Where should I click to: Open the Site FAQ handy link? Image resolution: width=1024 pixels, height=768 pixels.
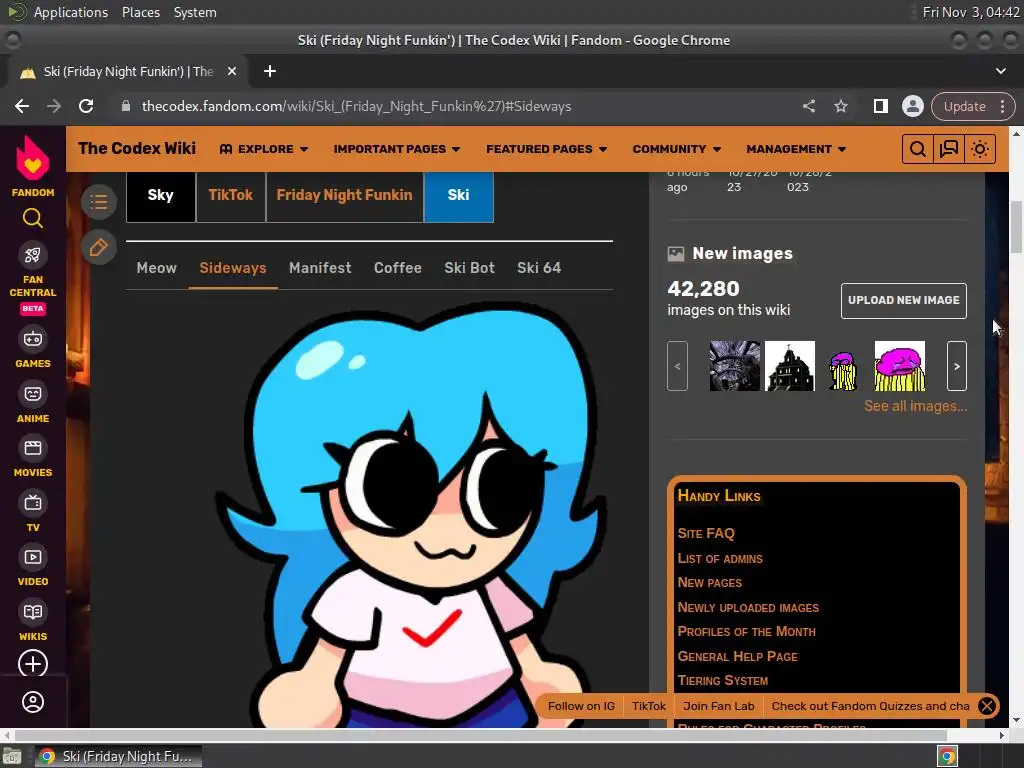click(706, 534)
